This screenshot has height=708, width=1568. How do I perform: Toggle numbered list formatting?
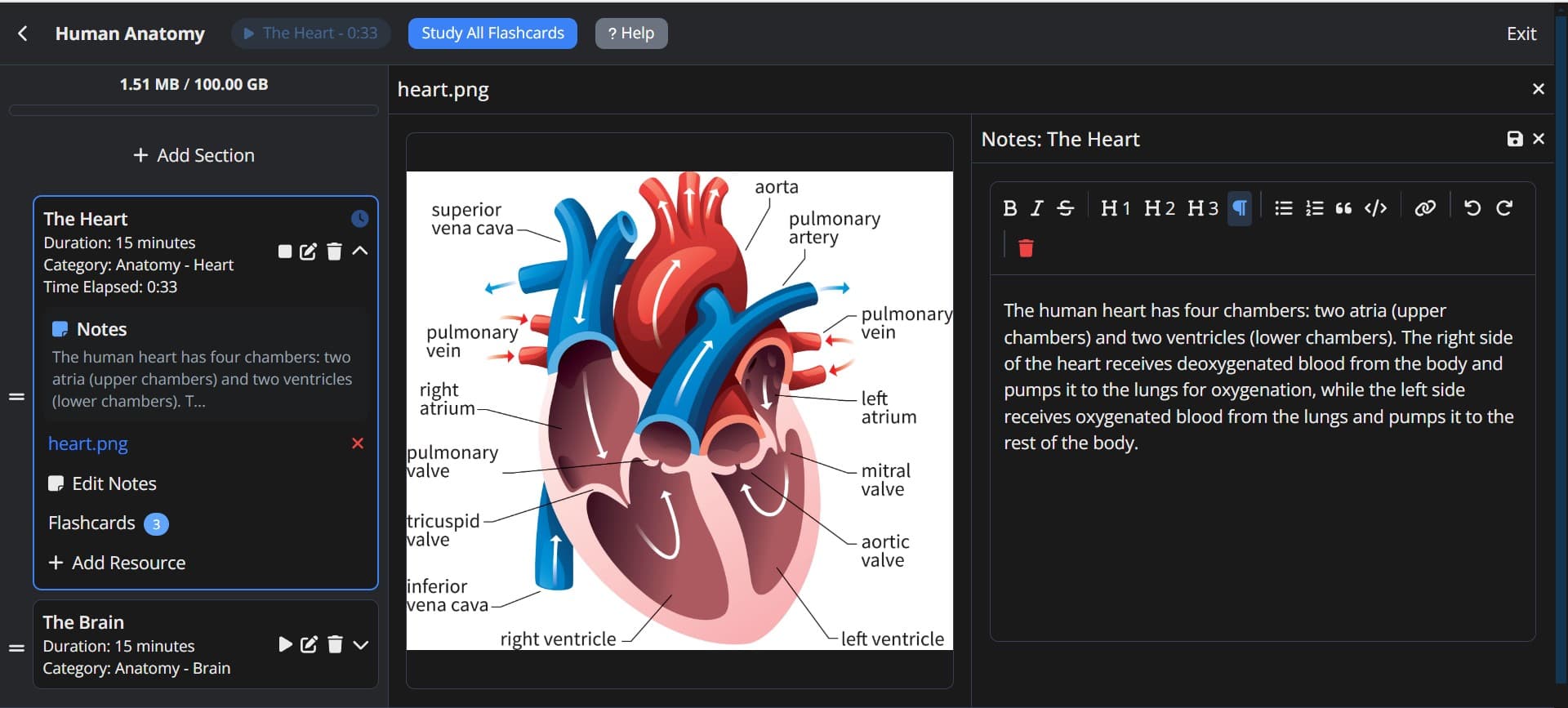pyautogui.click(x=1314, y=208)
